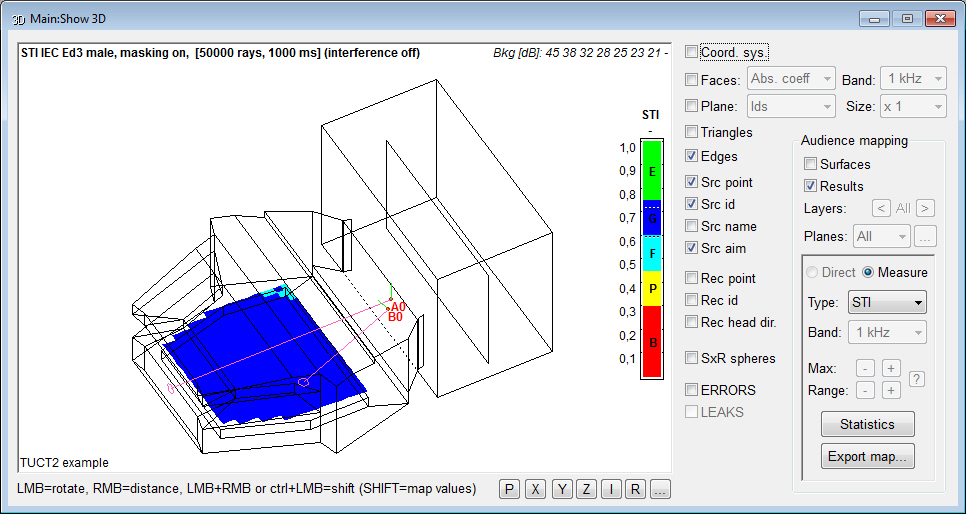Open the top Band 1 kHz dropdown
The image size is (966, 514).
coord(913,79)
